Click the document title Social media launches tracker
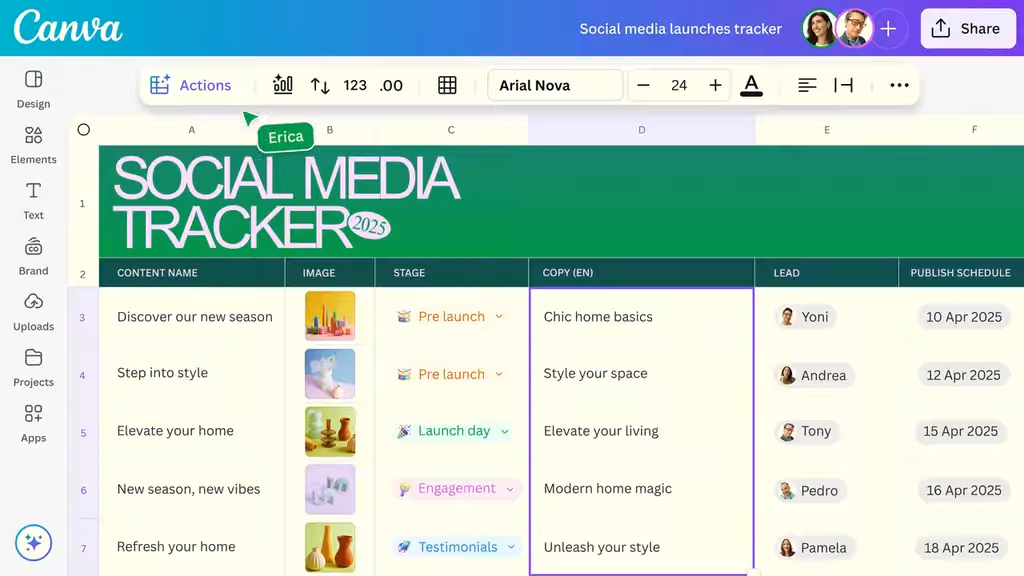 (680, 29)
